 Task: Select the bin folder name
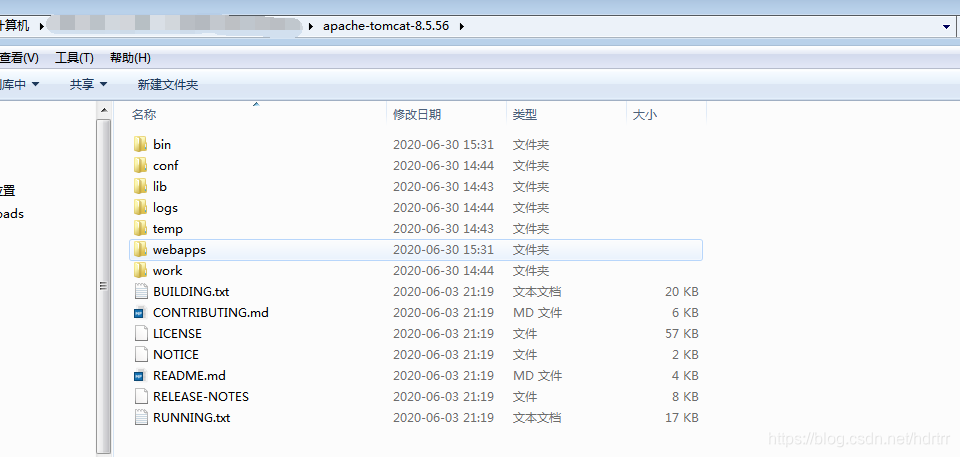coord(162,145)
